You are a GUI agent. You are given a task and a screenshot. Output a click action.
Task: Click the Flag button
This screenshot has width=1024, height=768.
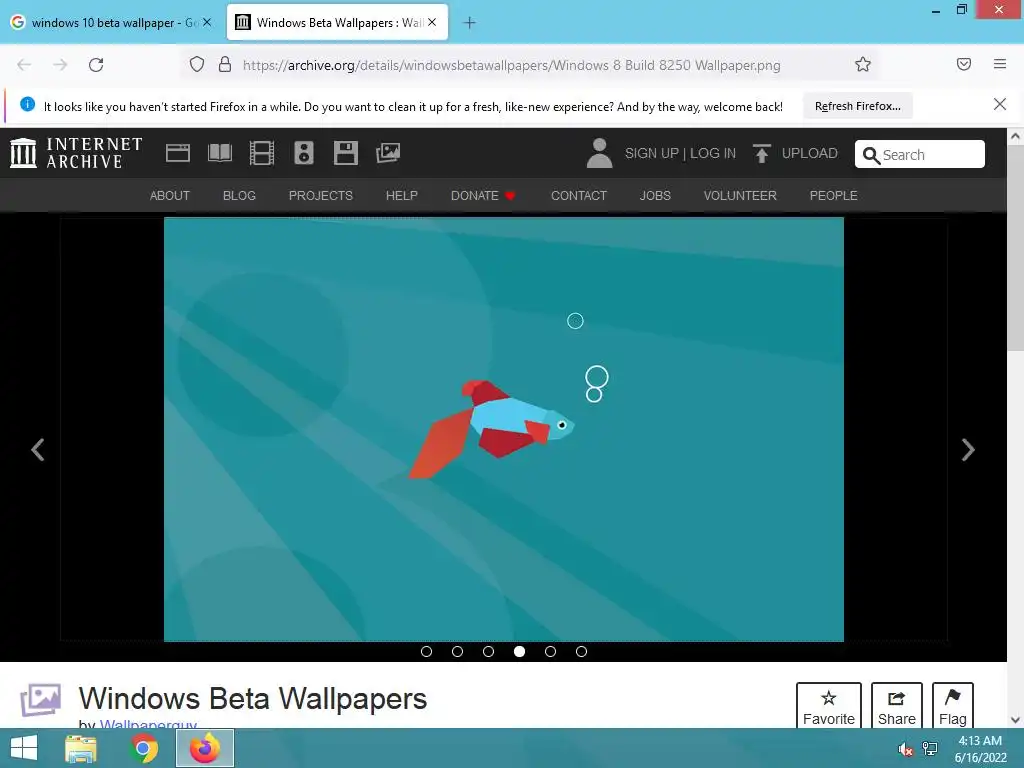tap(953, 707)
